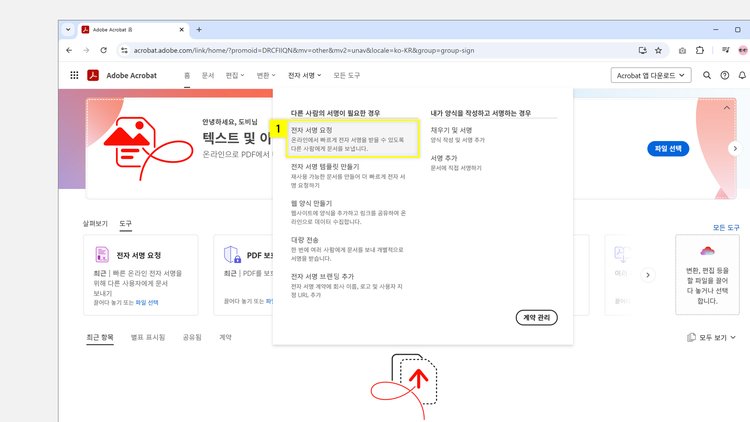Image resolution: width=750 pixels, height=422 pixels.
Task: Switch to the 도구 tab
Action: [x=125, y=223]
